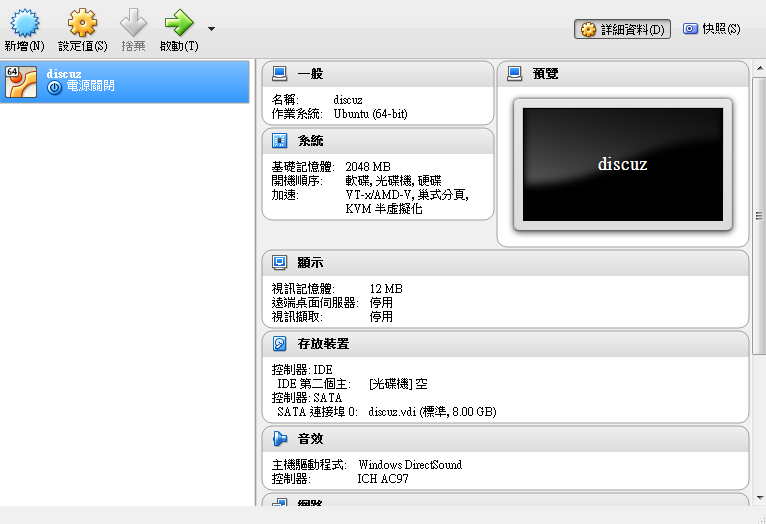Open the 系統 section header link
This screenshot has height=524, width=766.
pos(311,141)
